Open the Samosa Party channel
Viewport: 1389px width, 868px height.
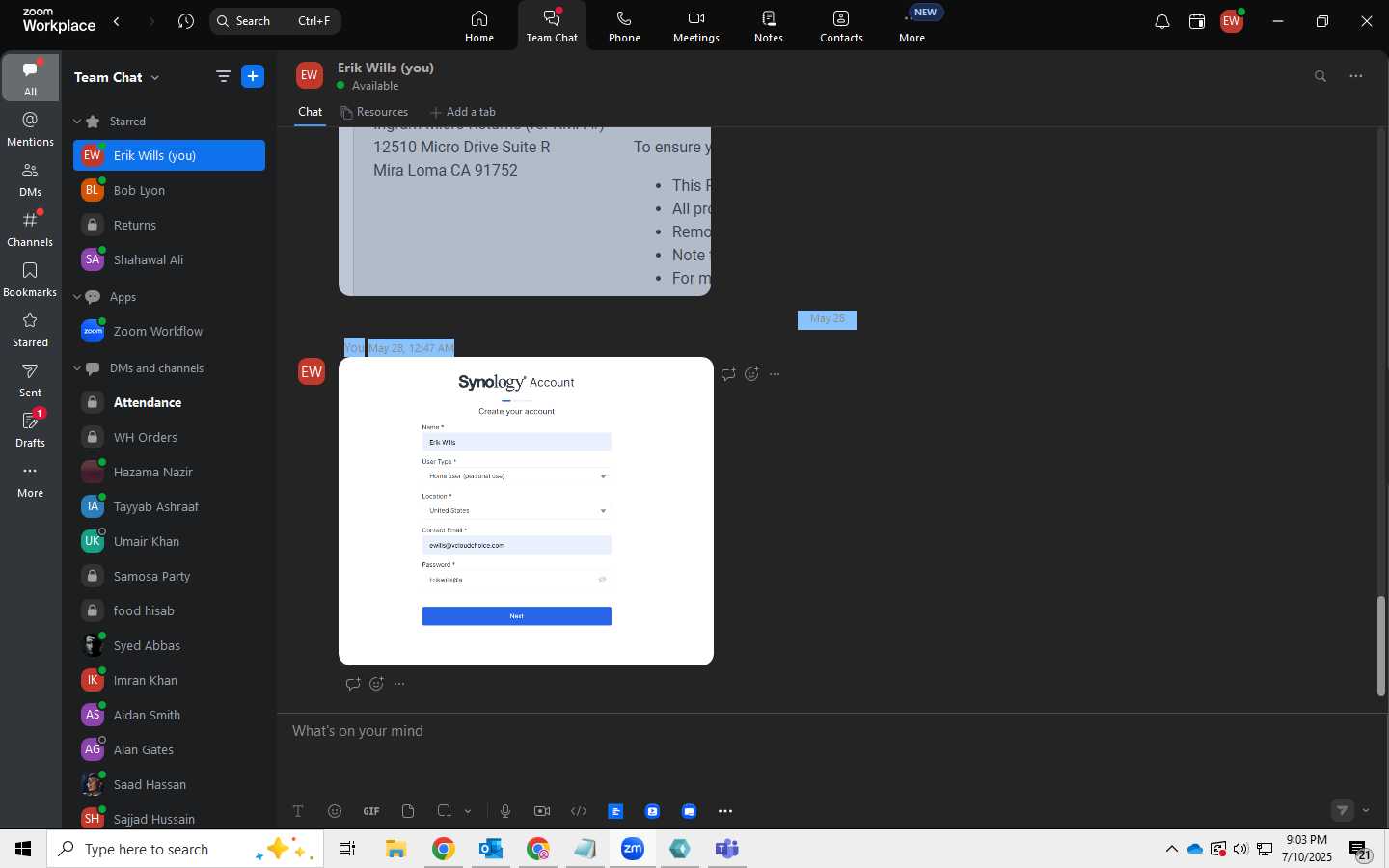click(x=169, y=576)
